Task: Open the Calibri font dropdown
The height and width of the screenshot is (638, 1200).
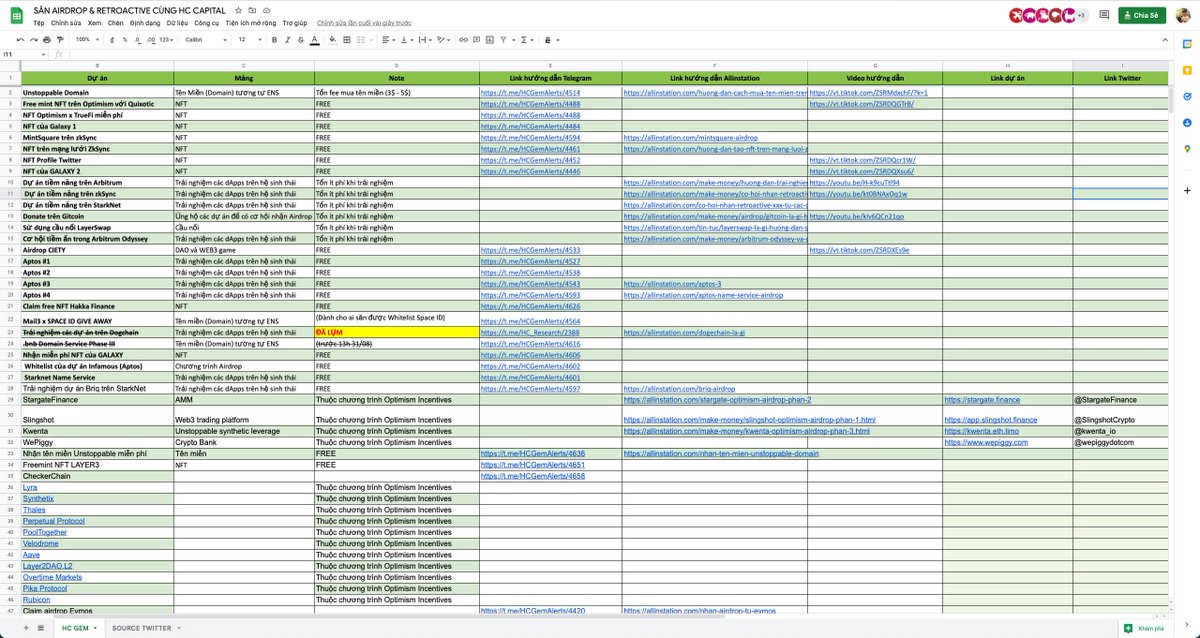Action: 205,40
